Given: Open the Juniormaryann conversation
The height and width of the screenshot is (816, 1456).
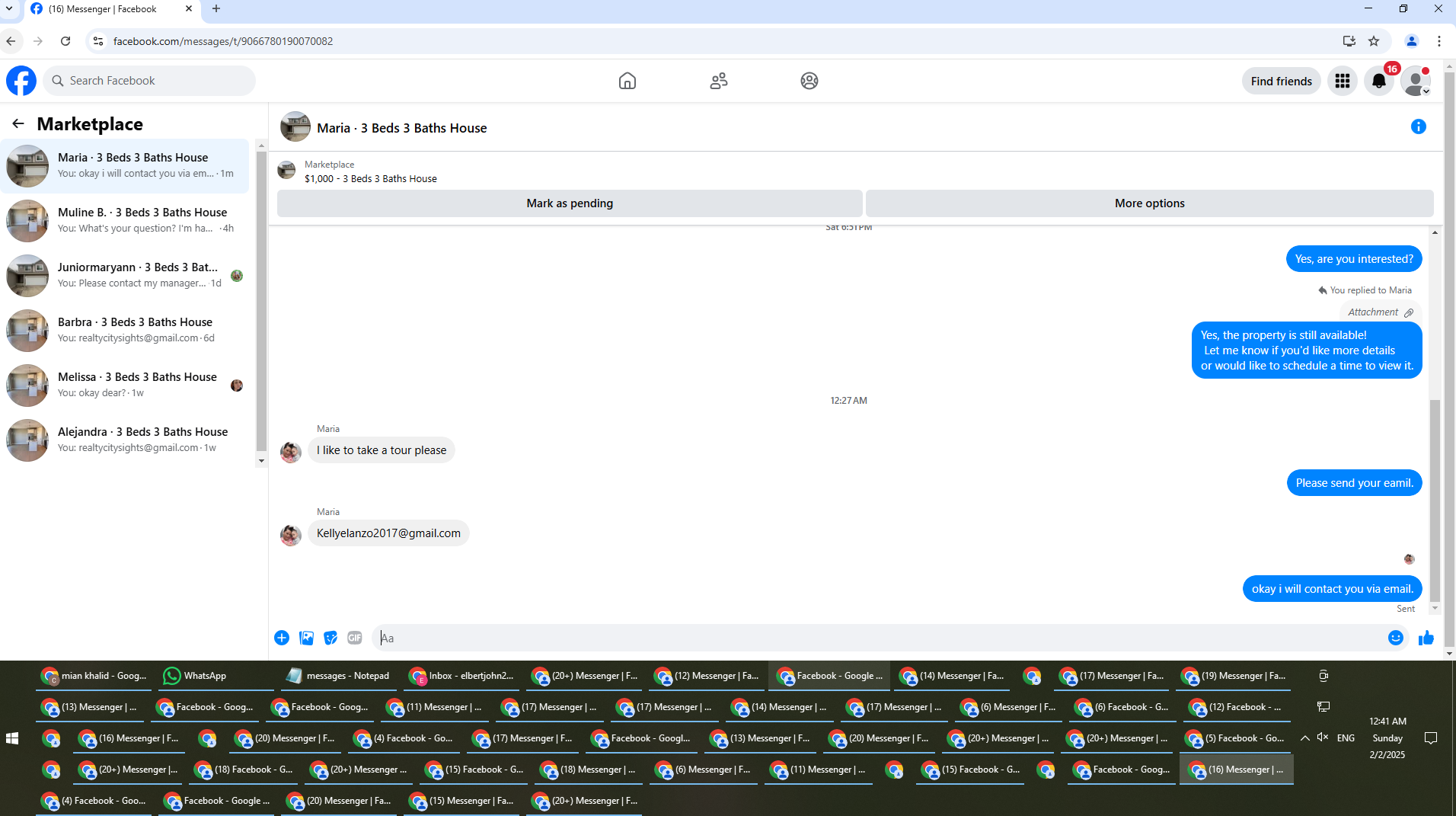Looking at the screenshot, I should click(125, 275).
